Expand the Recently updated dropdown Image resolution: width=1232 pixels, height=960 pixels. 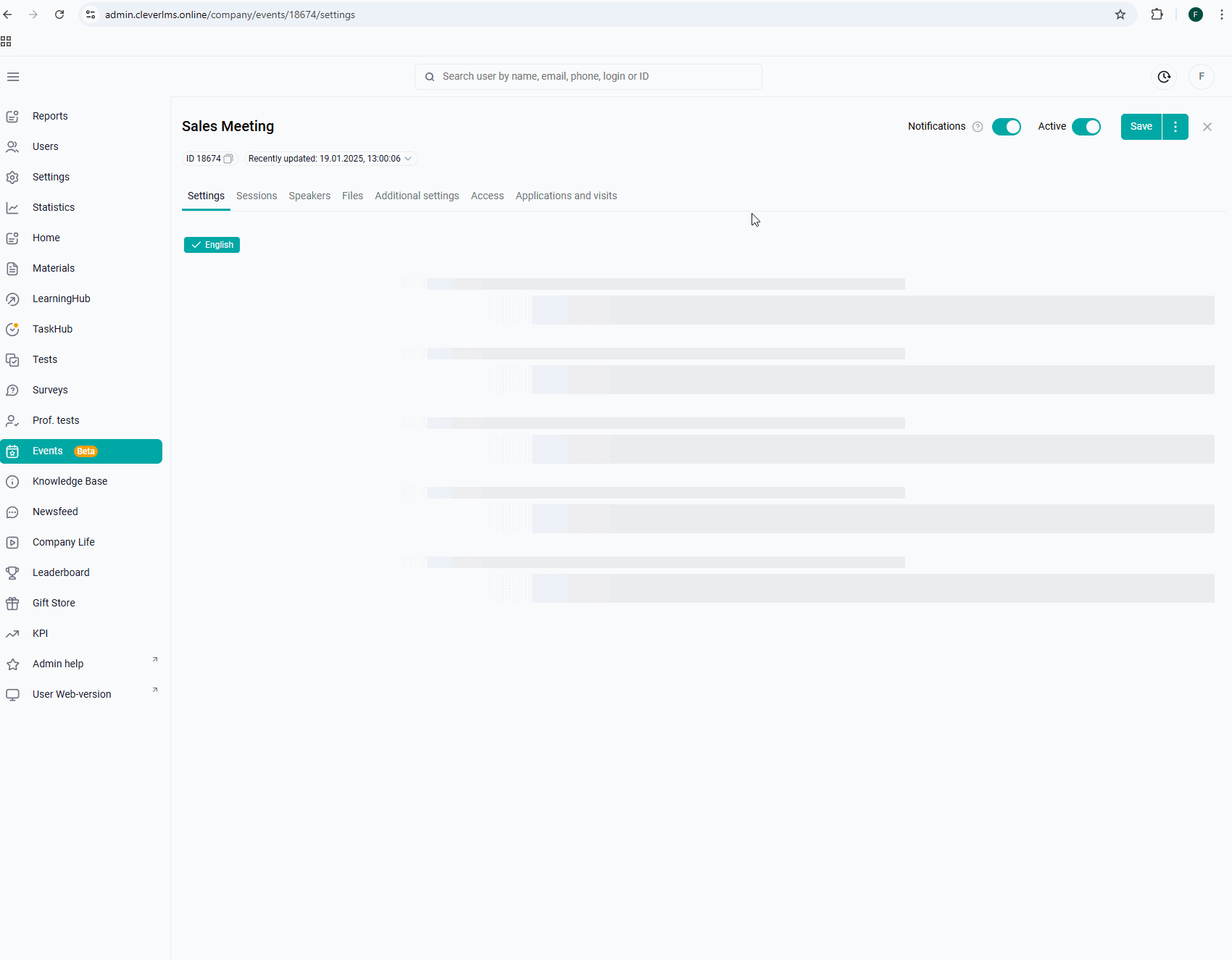click(x=330, y=159)
